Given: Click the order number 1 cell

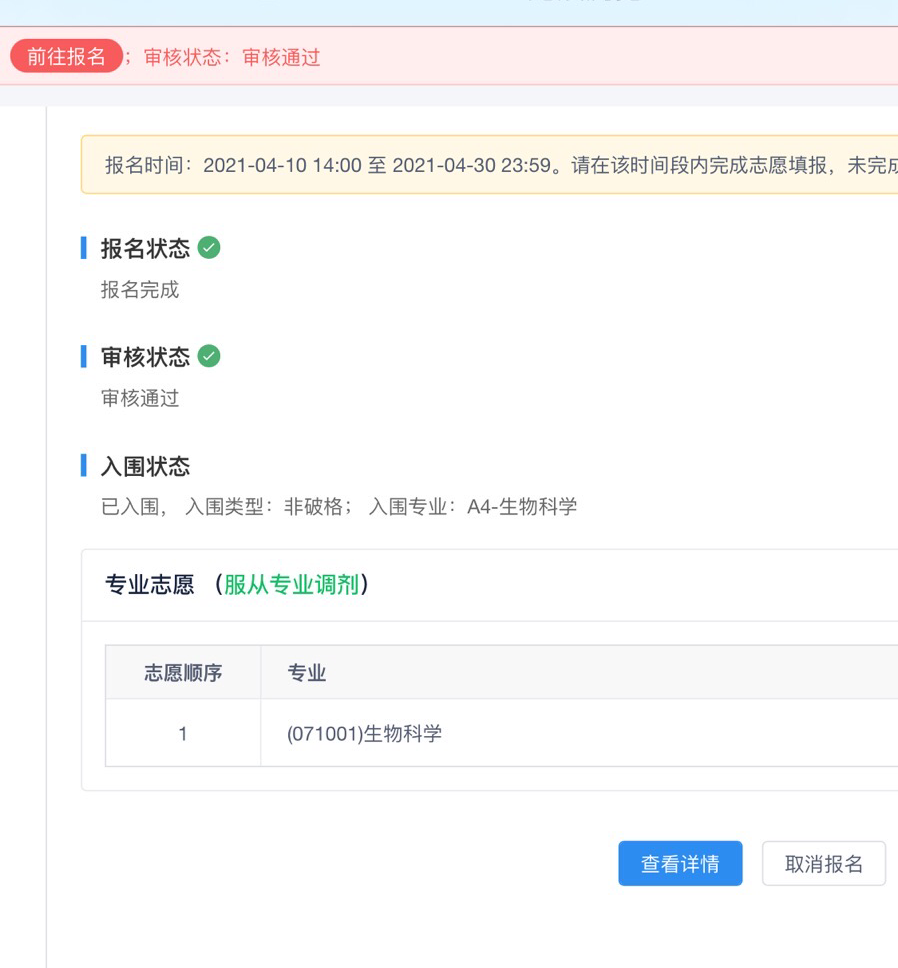Looking at the screenshot, I should [x=183, y=734].
